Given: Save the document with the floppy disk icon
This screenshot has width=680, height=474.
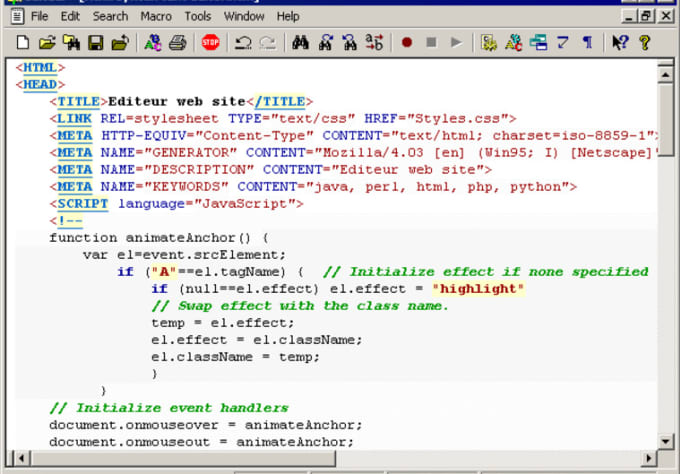Looking at the screenshot, I should (x=95, y=42).
